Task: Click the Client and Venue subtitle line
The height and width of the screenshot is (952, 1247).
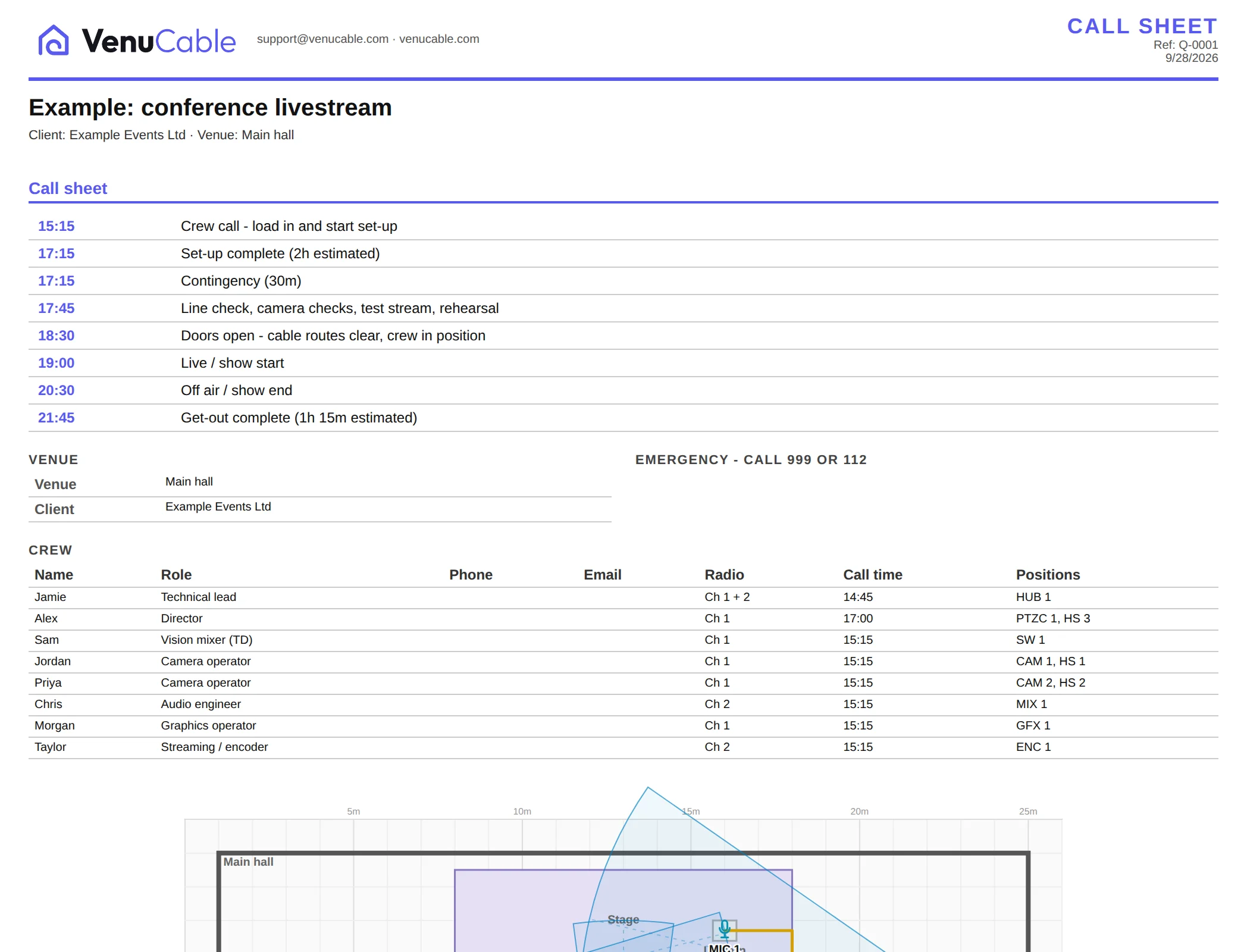Action: 161,135
